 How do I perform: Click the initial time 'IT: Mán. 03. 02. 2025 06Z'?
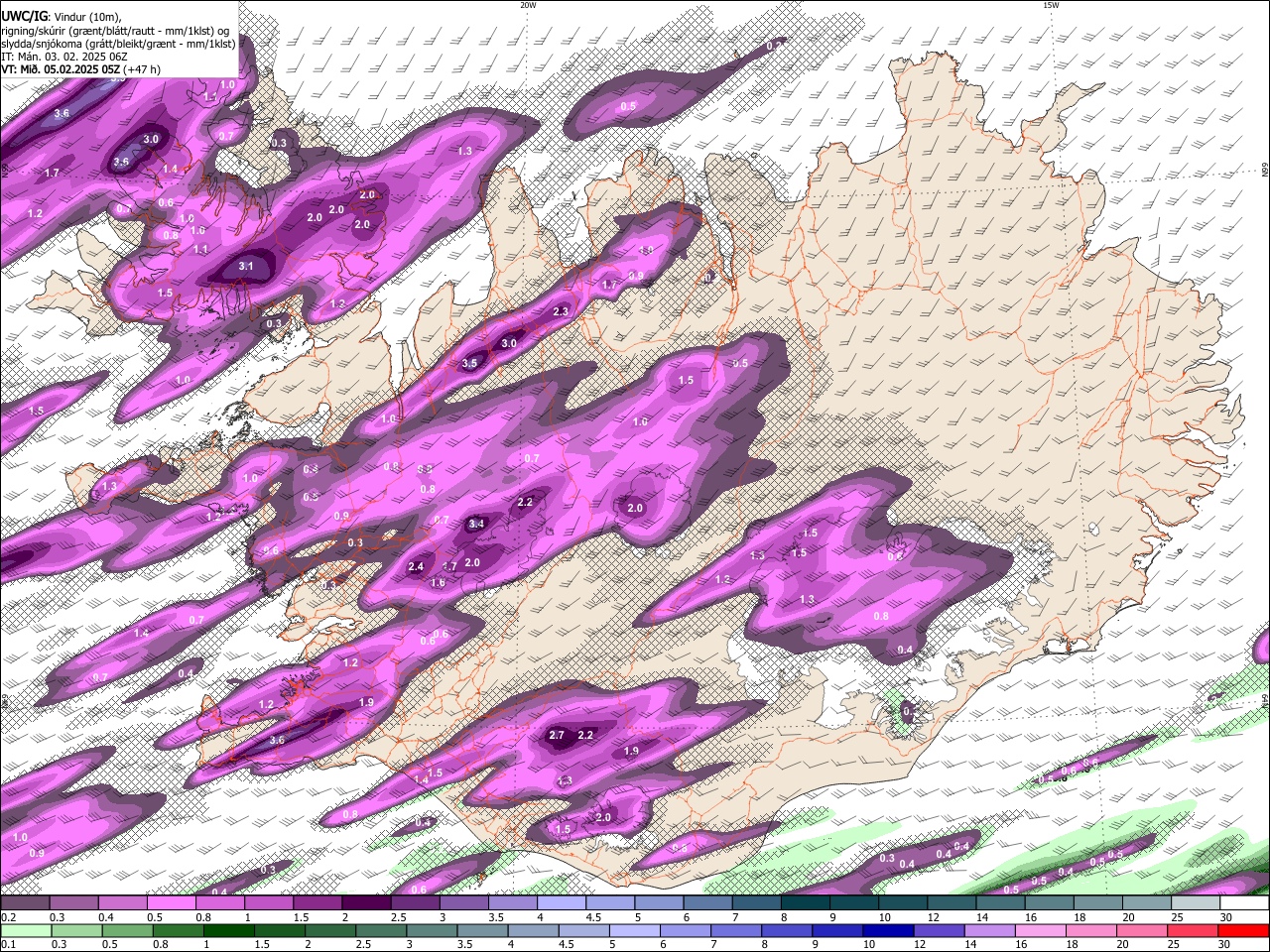[x=64, y=57]
